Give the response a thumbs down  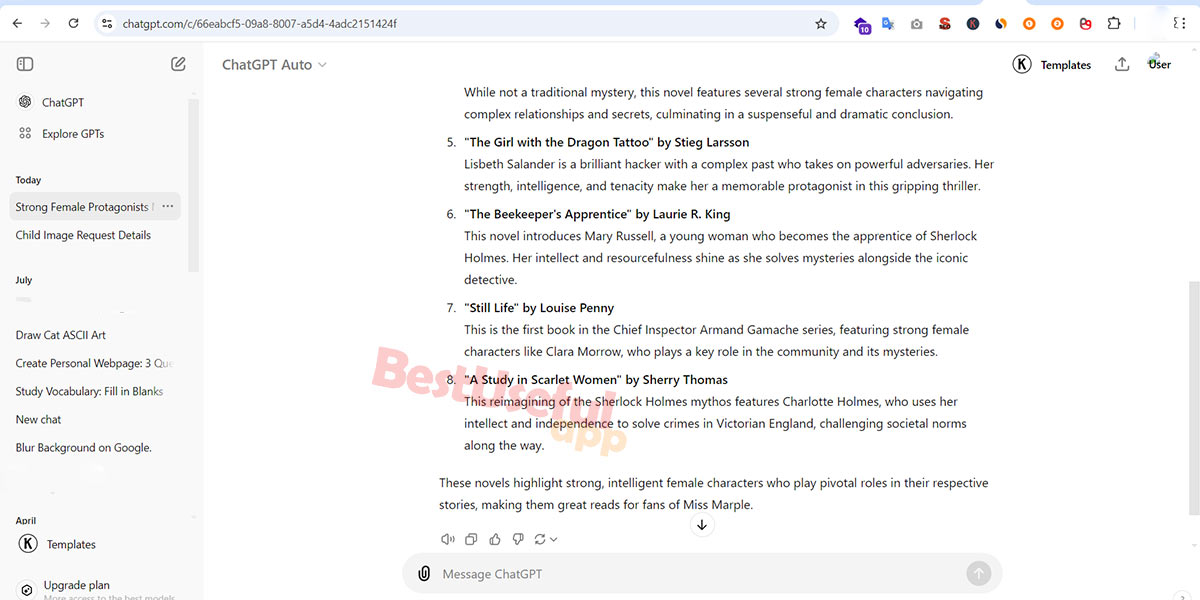coord(518,539)
